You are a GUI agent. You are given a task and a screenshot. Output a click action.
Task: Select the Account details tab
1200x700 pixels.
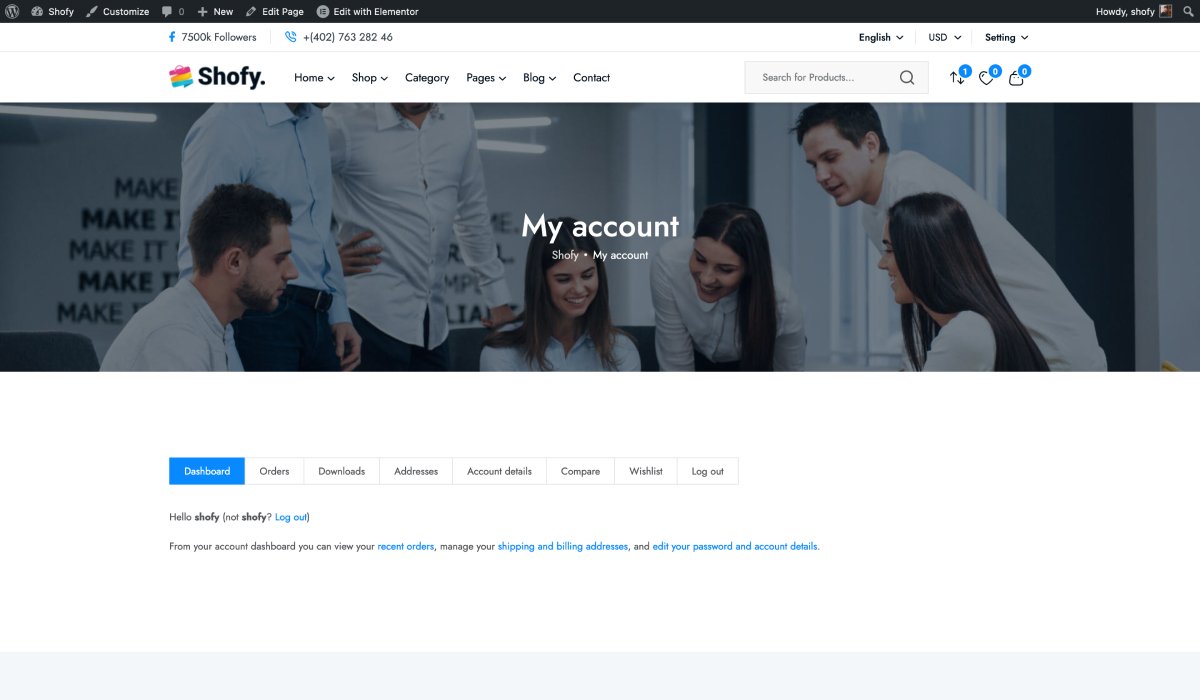point(499,471)
